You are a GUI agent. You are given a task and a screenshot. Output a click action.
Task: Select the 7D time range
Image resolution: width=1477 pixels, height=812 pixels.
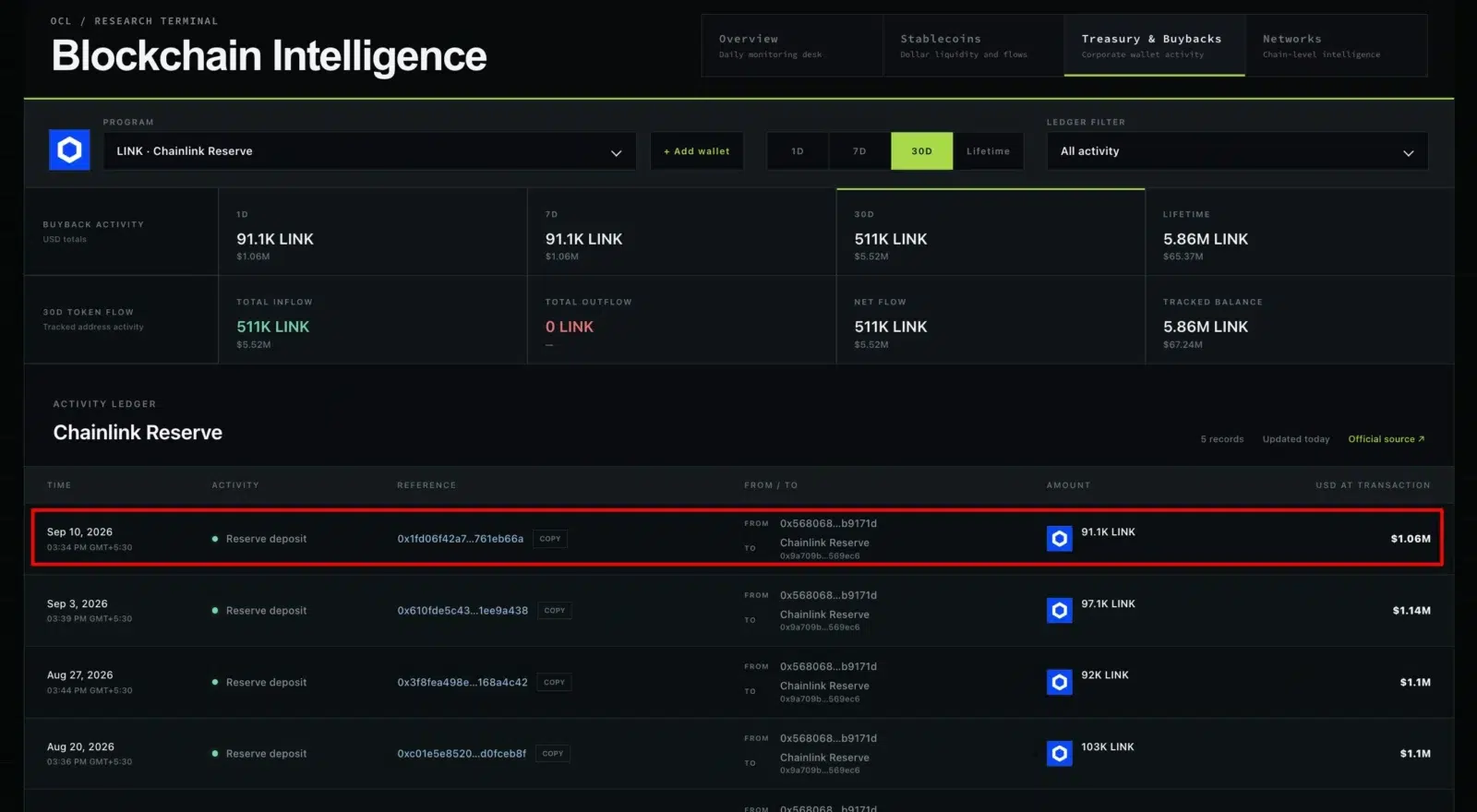coord(859,151)
